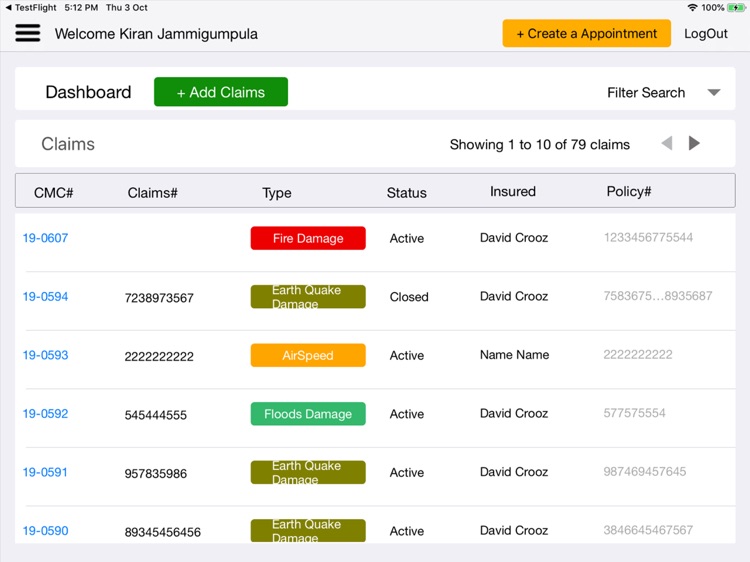Open claim 19-0592
Screen dimensions: 750x562
click(45, 414)
